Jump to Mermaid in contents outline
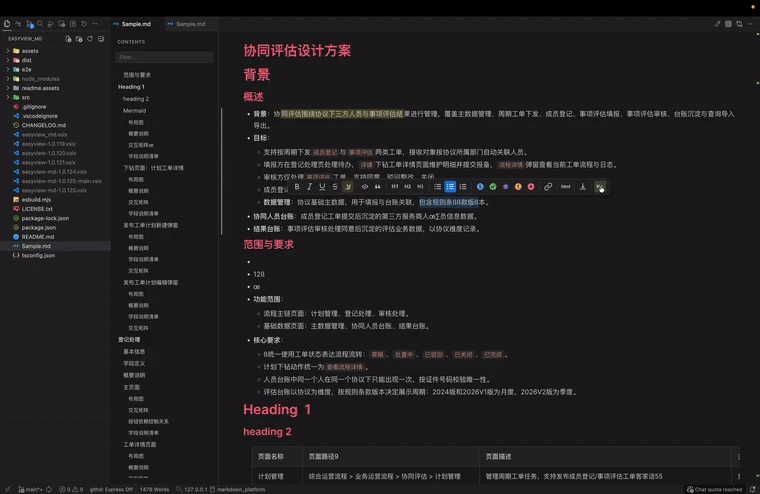This screenshot has width=760, height=494. 134,111
